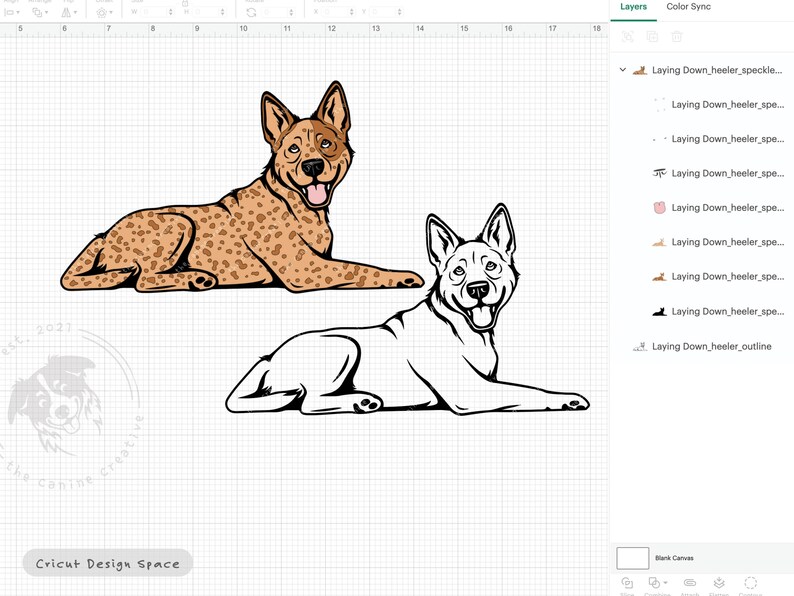Click the Blank Canvas color swatch
The width and height of the screenshot is (794, 596).
[x=632, y=558]
